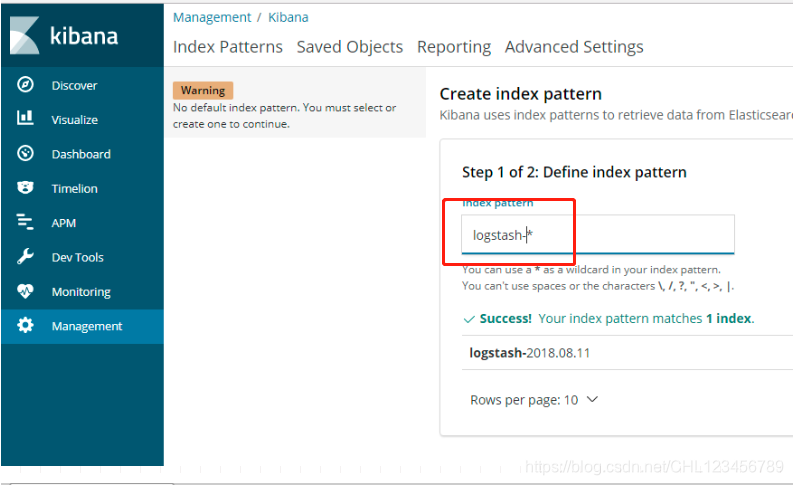Open Monitoring in the sidebar
793x485 pixels.
[81, 292]
